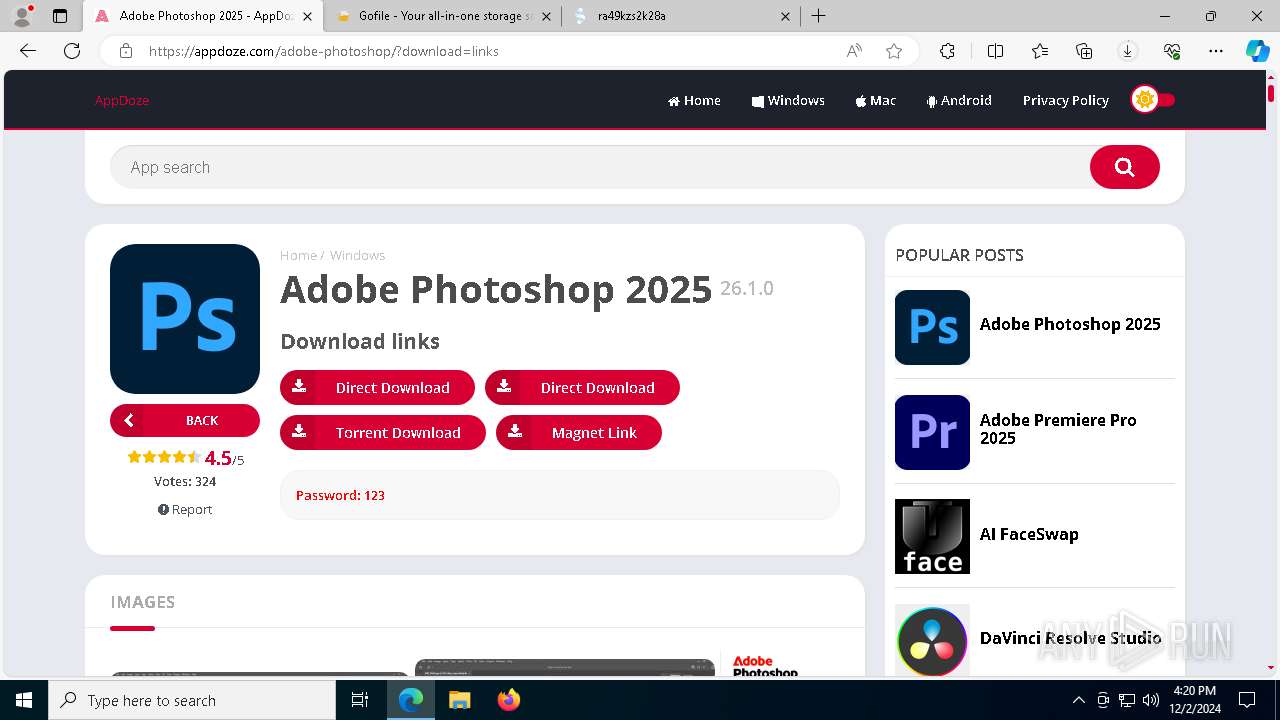The image size is (1280, 720).
Task: Open Collections icon
Action: [1084, 51]
